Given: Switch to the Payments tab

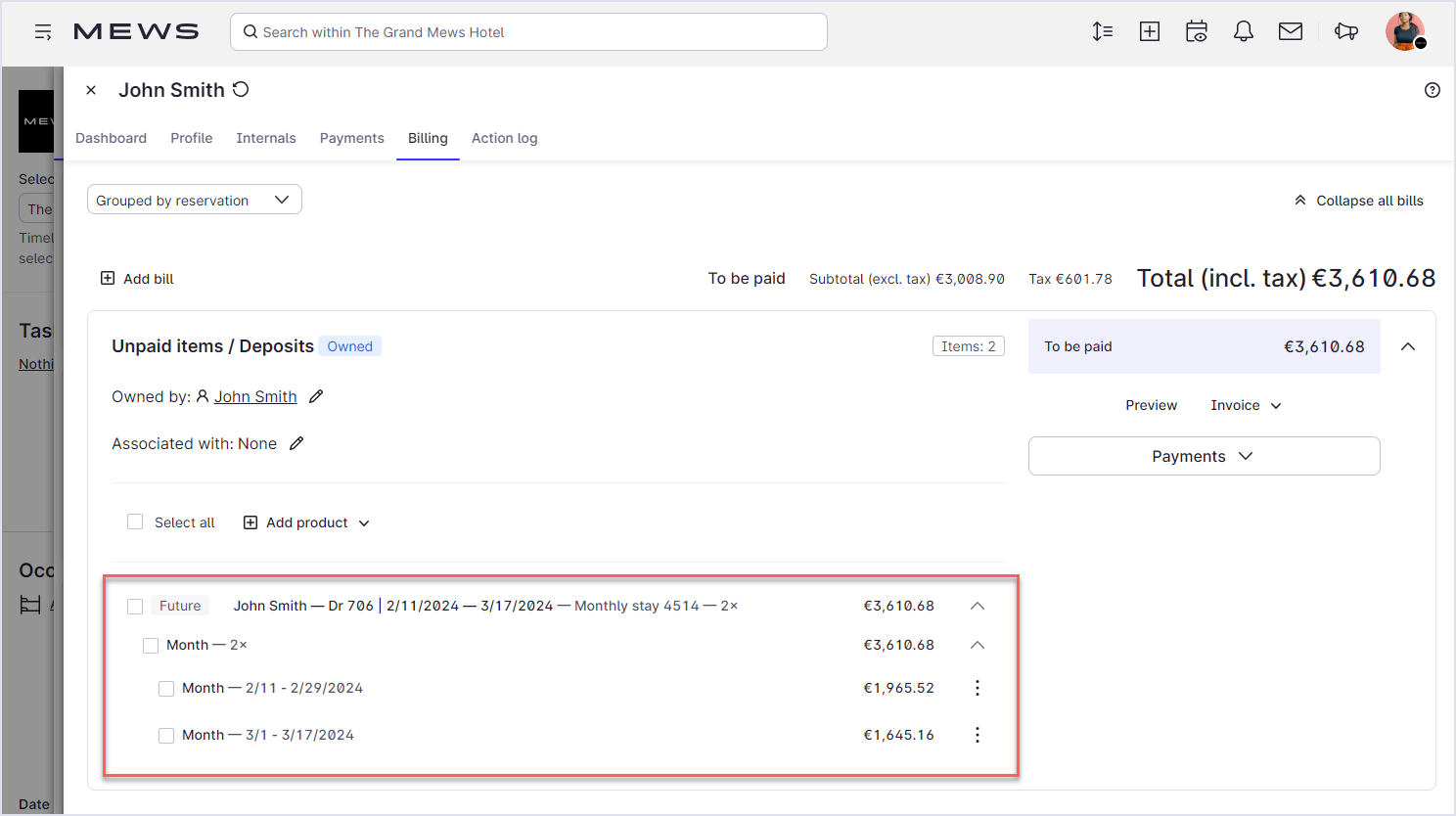Looking at the screenshot, I should pyautogui.click(x=351, y=138).
